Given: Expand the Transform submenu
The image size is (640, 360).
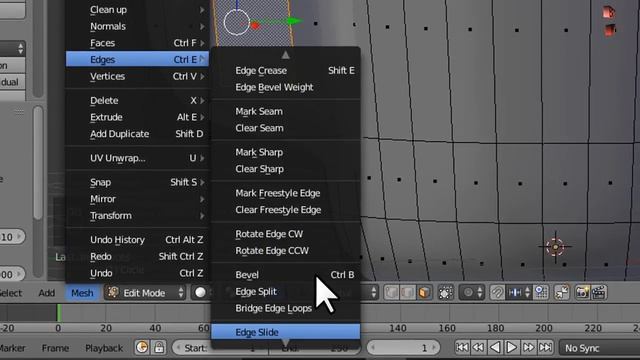Looking at the screenshot, I should click(x=137, y=216).
